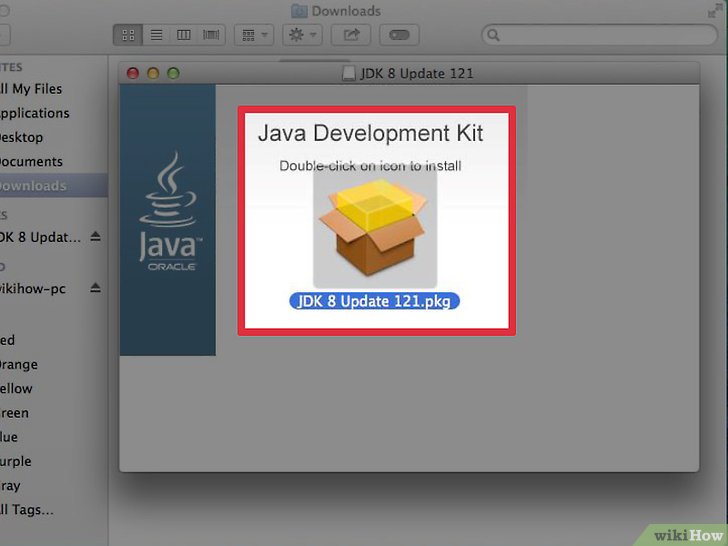Switch Finder to list view

[x=156, y=35]
